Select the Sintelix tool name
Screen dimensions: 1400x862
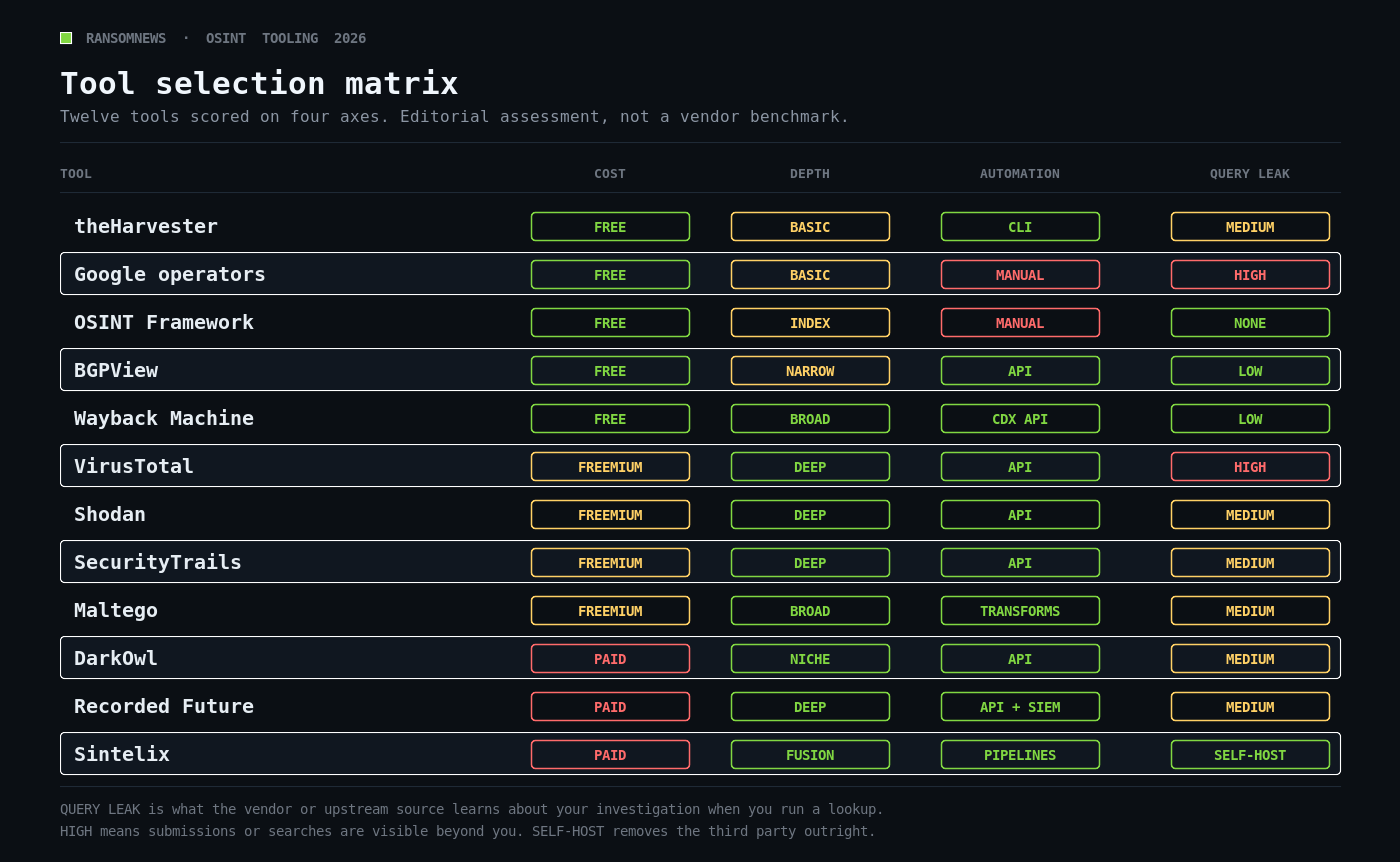(x=122, y=754)
